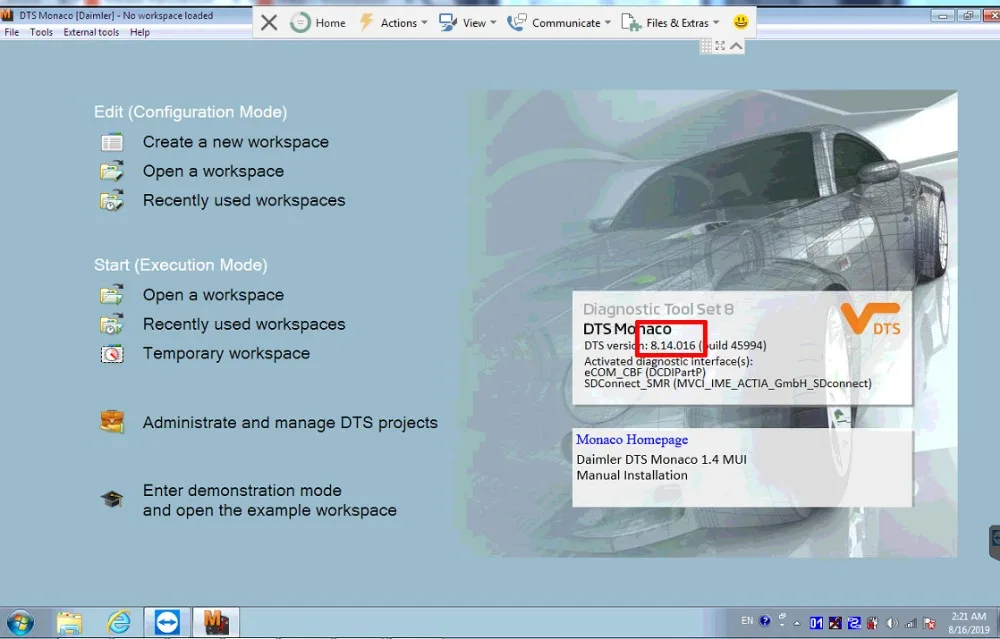Image resolution: width=1000 pixels, height=639 pixels.
Task: Click the DTS logo in the info panel
Action: coord(871,320)
